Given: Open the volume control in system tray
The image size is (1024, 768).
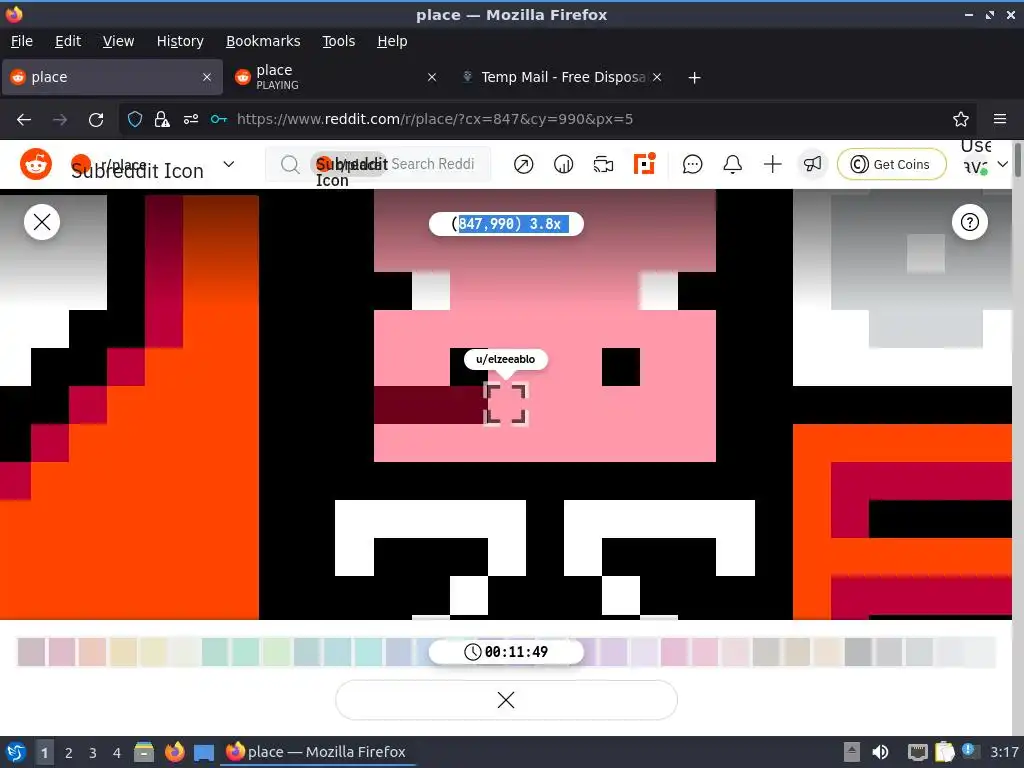Looking at the screenshot, I should point(880,752).
